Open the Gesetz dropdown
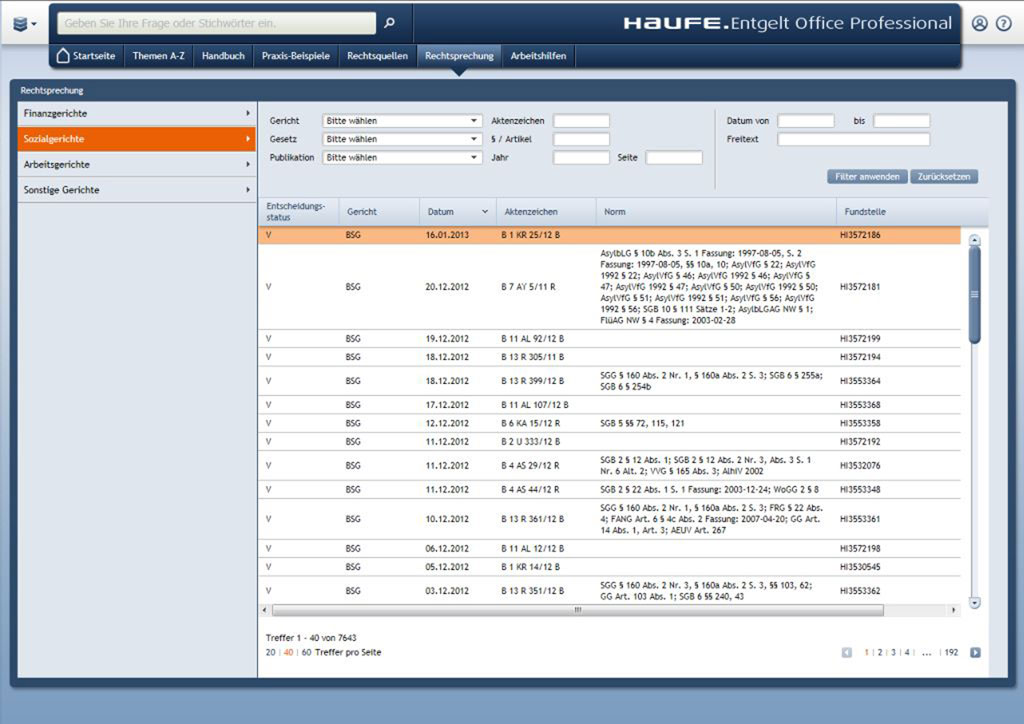 pyautogui.click(x=402, y=139)
